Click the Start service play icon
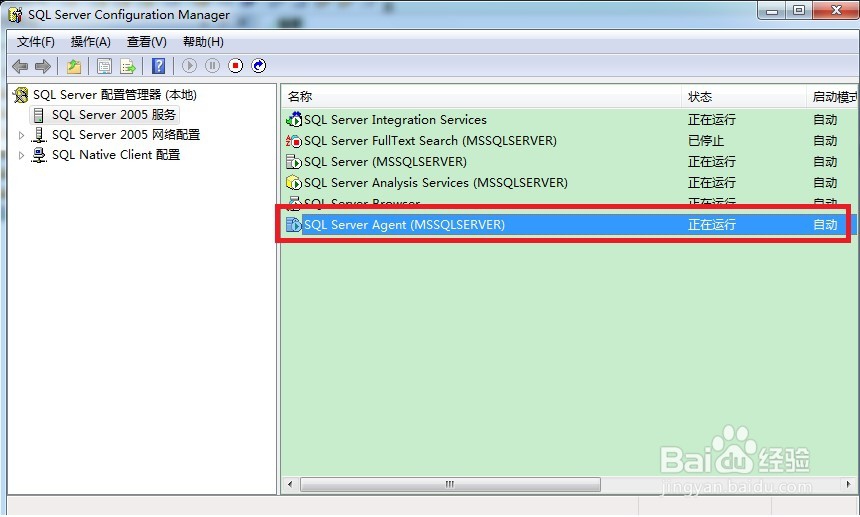This screenshot has height=517, width=860. coord(189,66)
